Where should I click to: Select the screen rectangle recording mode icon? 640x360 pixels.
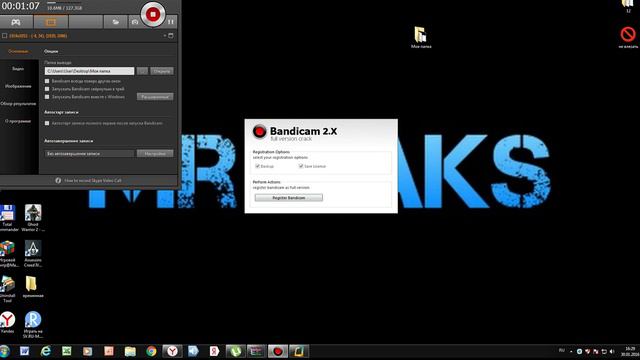pos(51,22)
